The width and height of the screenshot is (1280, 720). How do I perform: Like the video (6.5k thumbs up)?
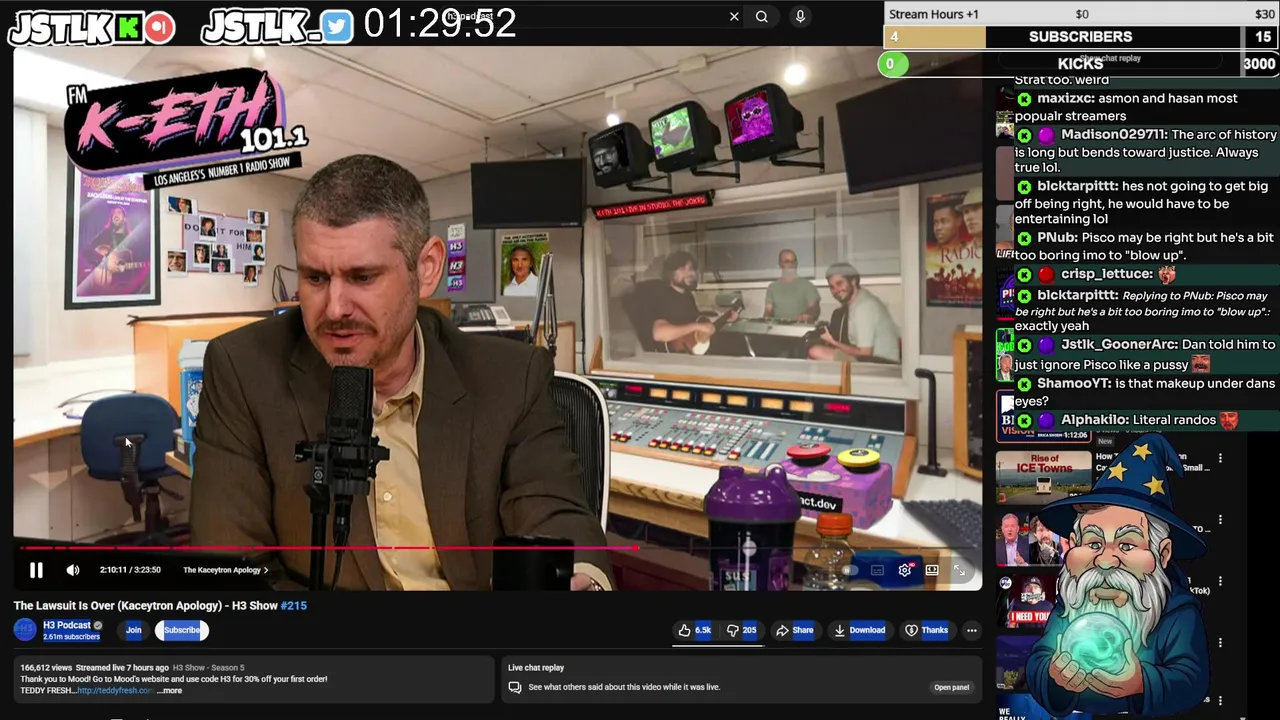695,630
